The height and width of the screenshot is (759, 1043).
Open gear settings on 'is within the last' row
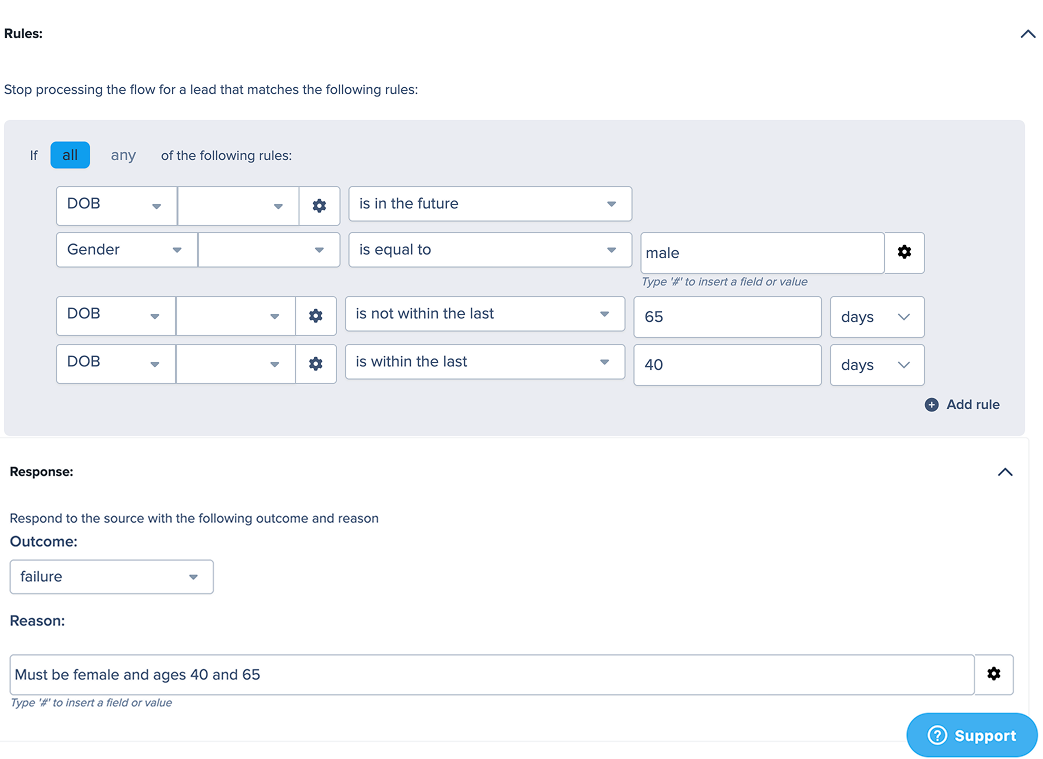(316, 364)
